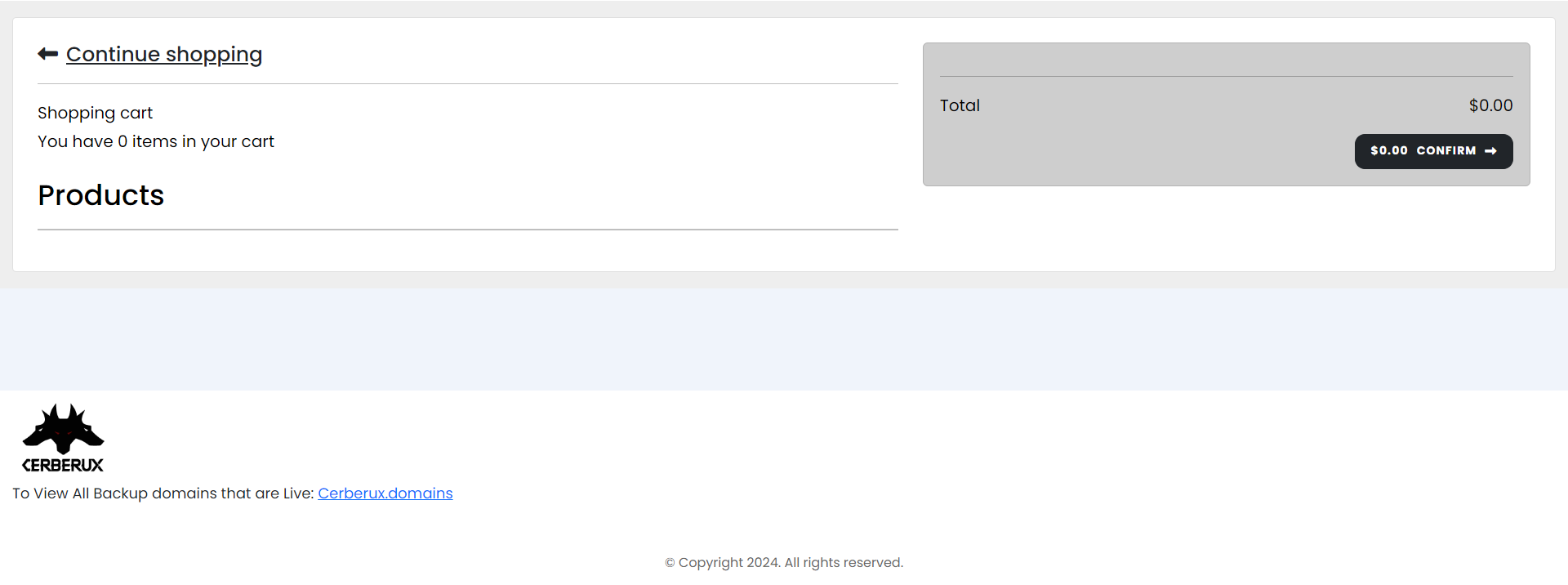Click the $0.00 Confirm button

click(x=1433, y=151)
